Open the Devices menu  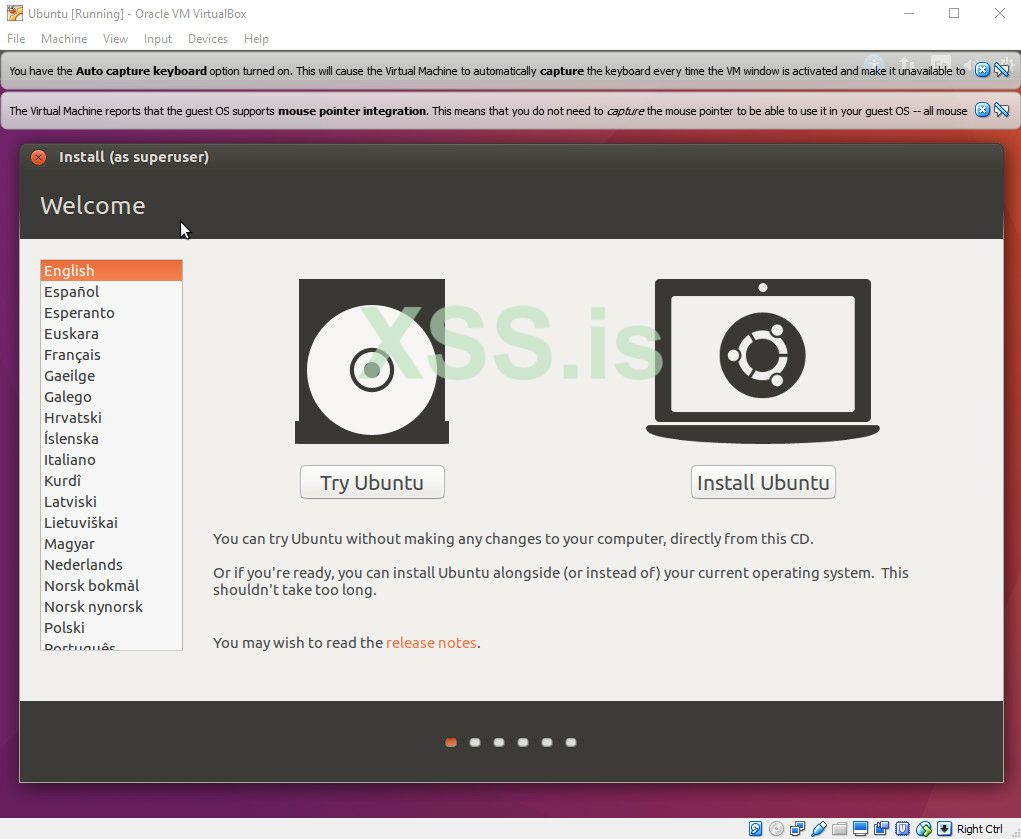208,39
